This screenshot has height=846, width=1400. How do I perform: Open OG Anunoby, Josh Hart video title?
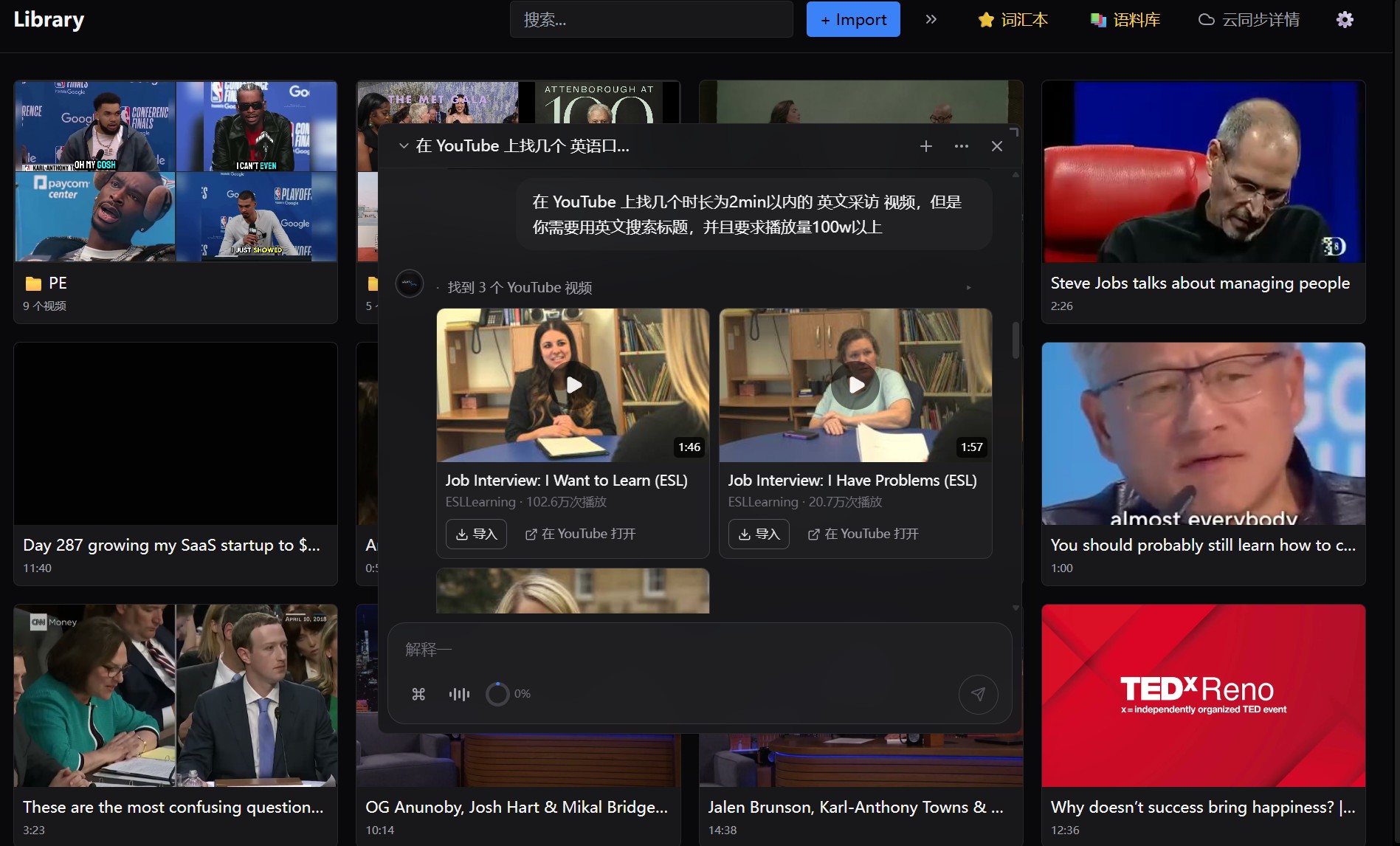tap(517, 807)
